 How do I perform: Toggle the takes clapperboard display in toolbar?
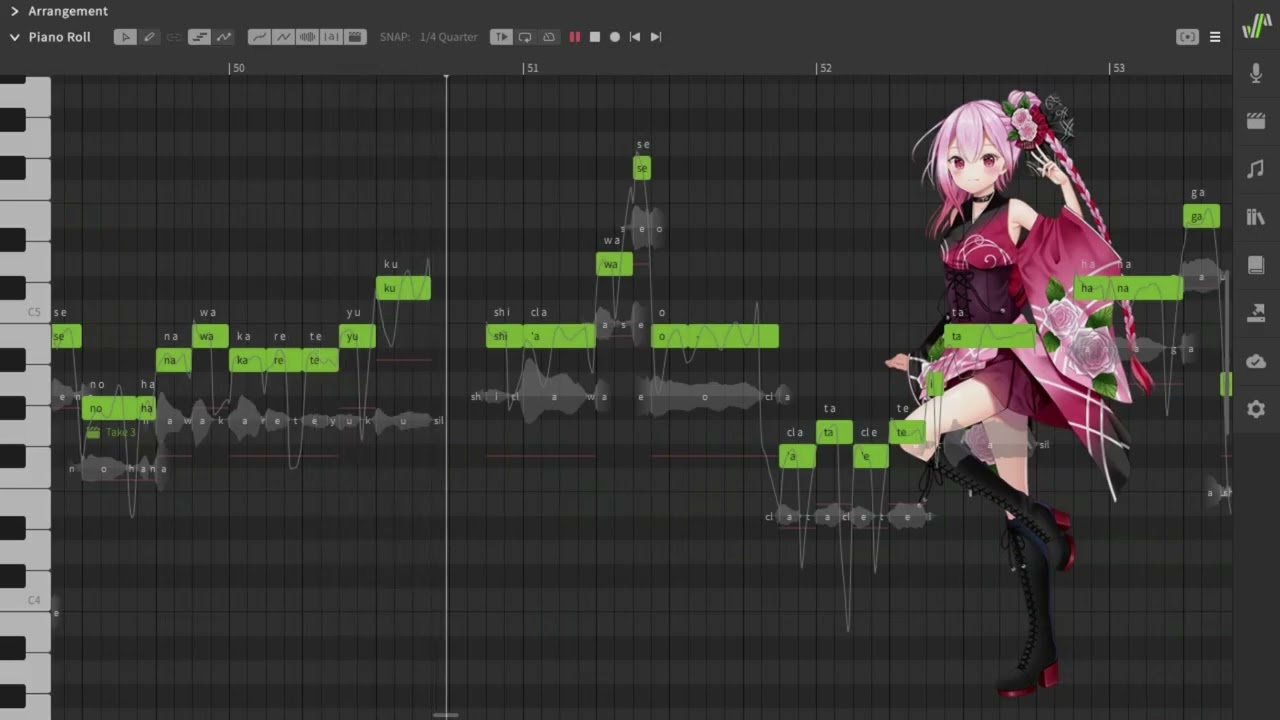tap(355, 37)
